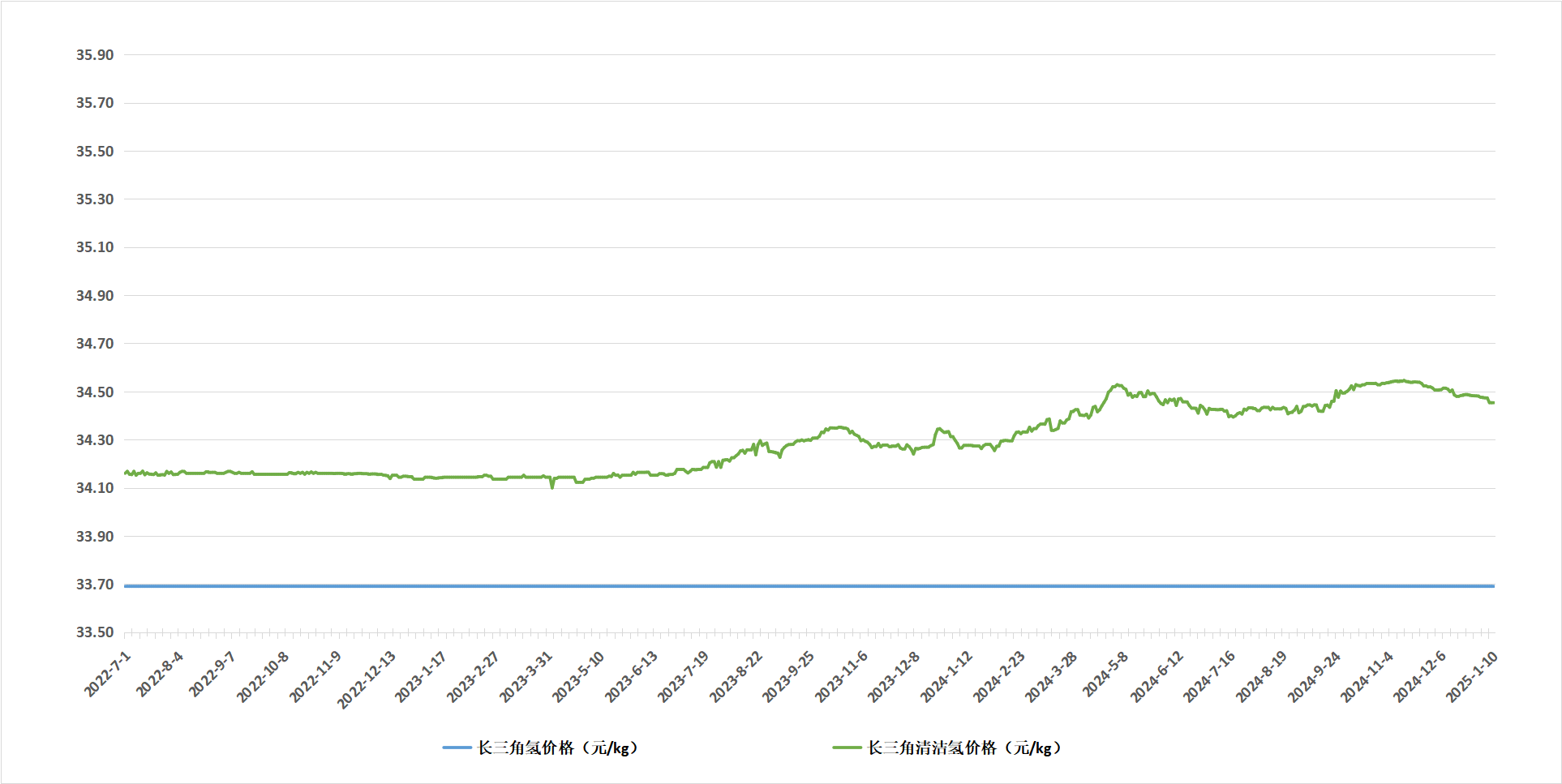The width and height of the screenshot is (1562, 784).
Task: Click x-axis date 2024-3-28
Action: pyautogui.click(x=1051, y=677)
